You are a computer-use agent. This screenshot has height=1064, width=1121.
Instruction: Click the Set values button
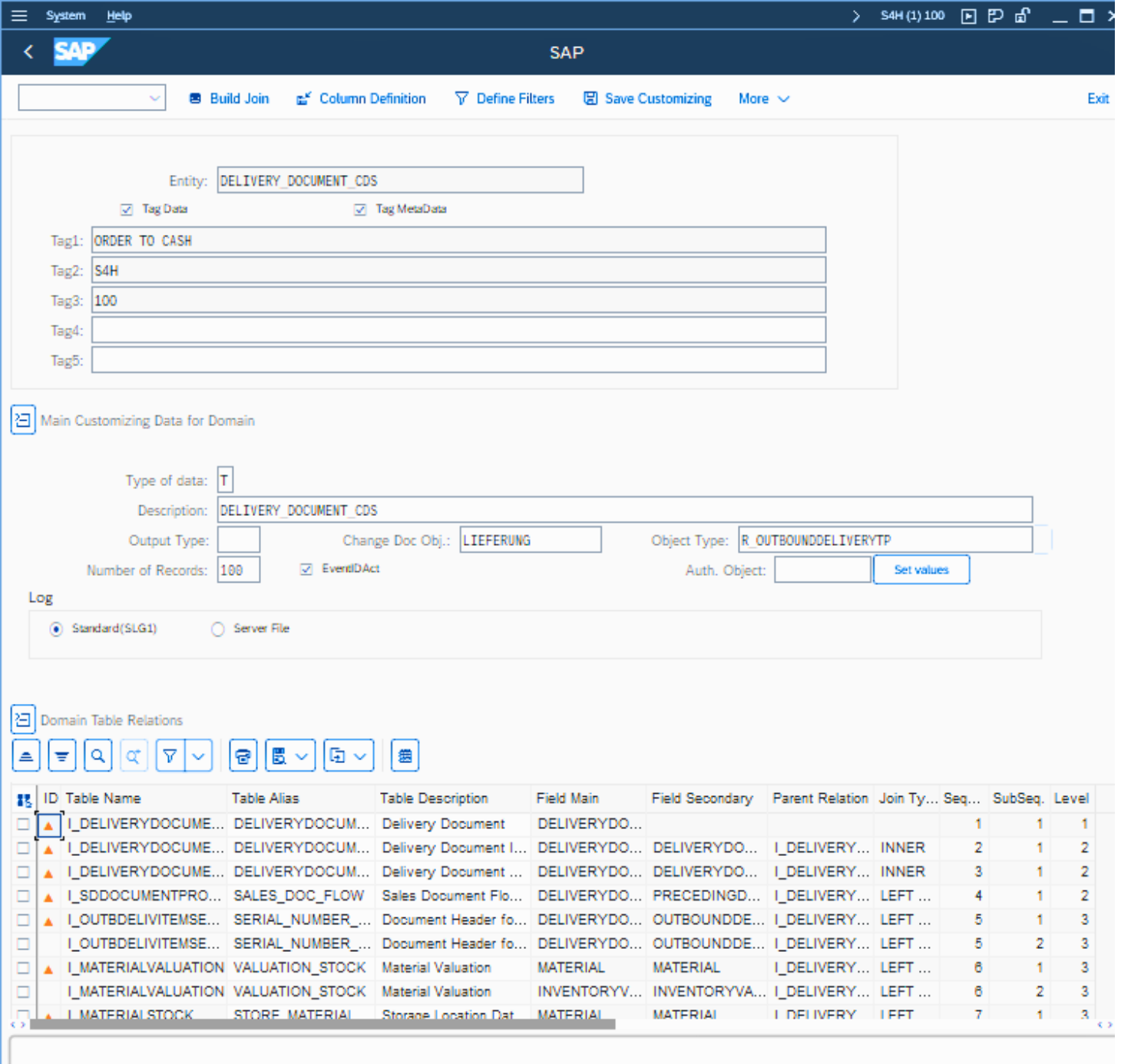pos(921,570)
